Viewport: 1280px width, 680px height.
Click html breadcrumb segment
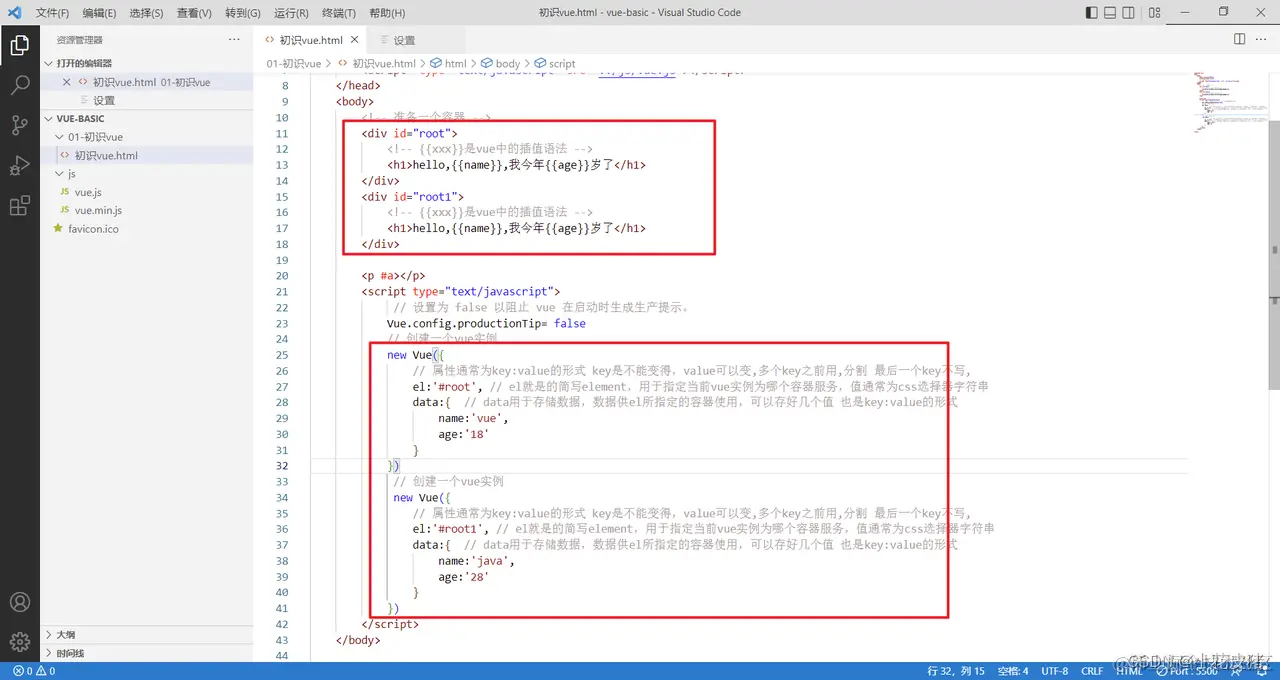coord(449,63)
